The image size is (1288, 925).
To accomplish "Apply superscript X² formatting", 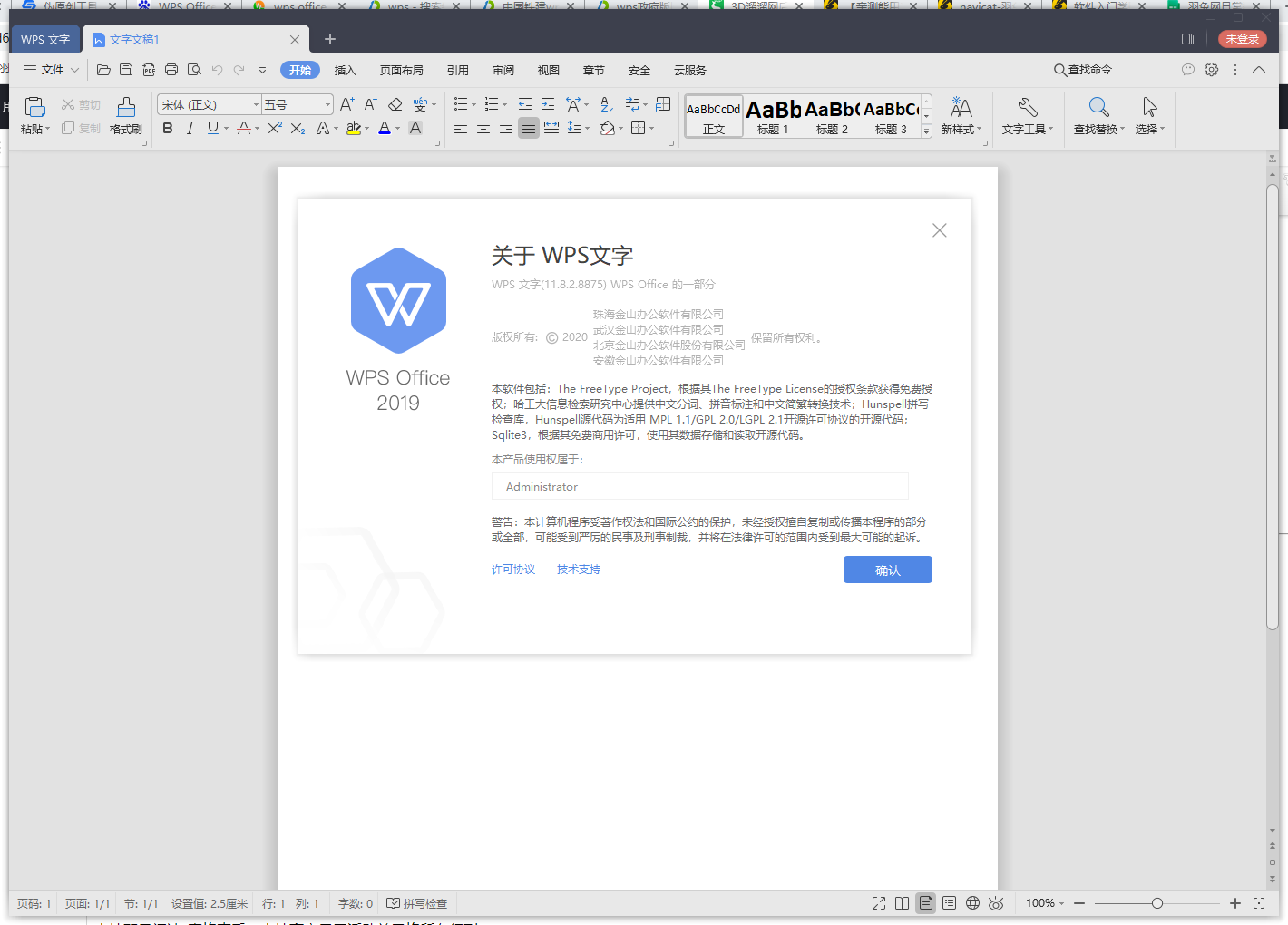I will point(275,129).
